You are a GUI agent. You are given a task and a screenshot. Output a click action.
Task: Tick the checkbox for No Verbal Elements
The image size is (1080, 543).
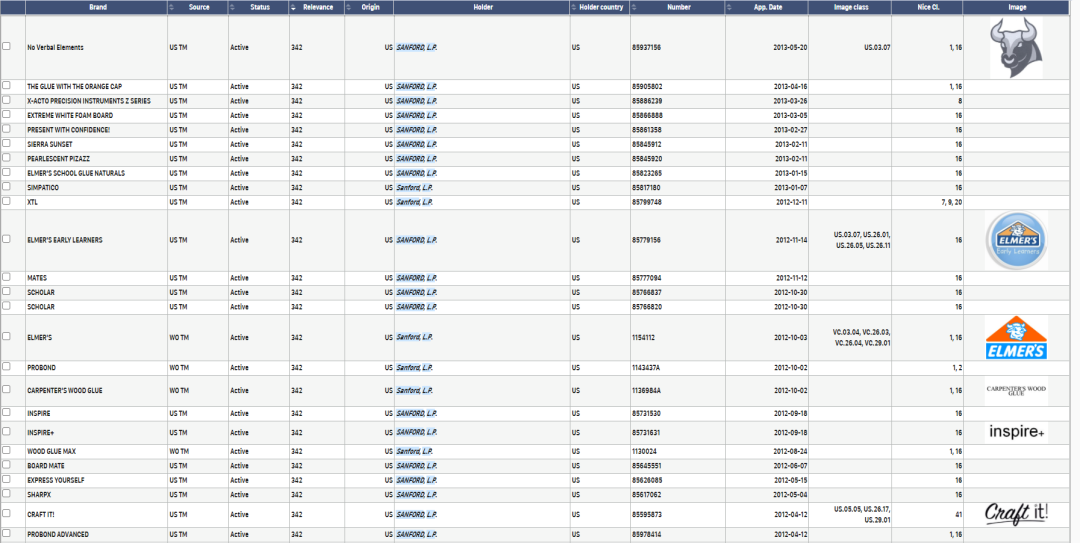[6, 46]
